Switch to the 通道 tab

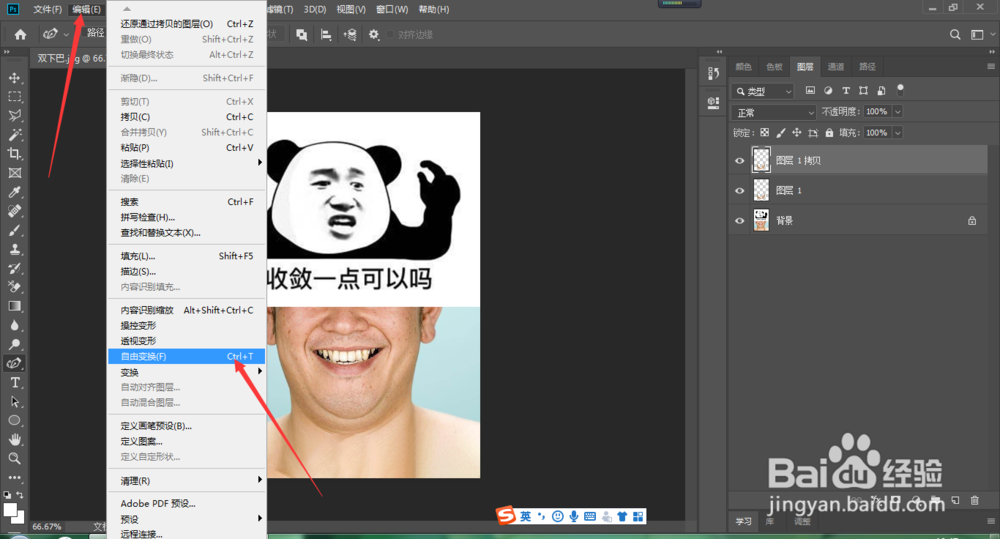click(x=836, y=66)
